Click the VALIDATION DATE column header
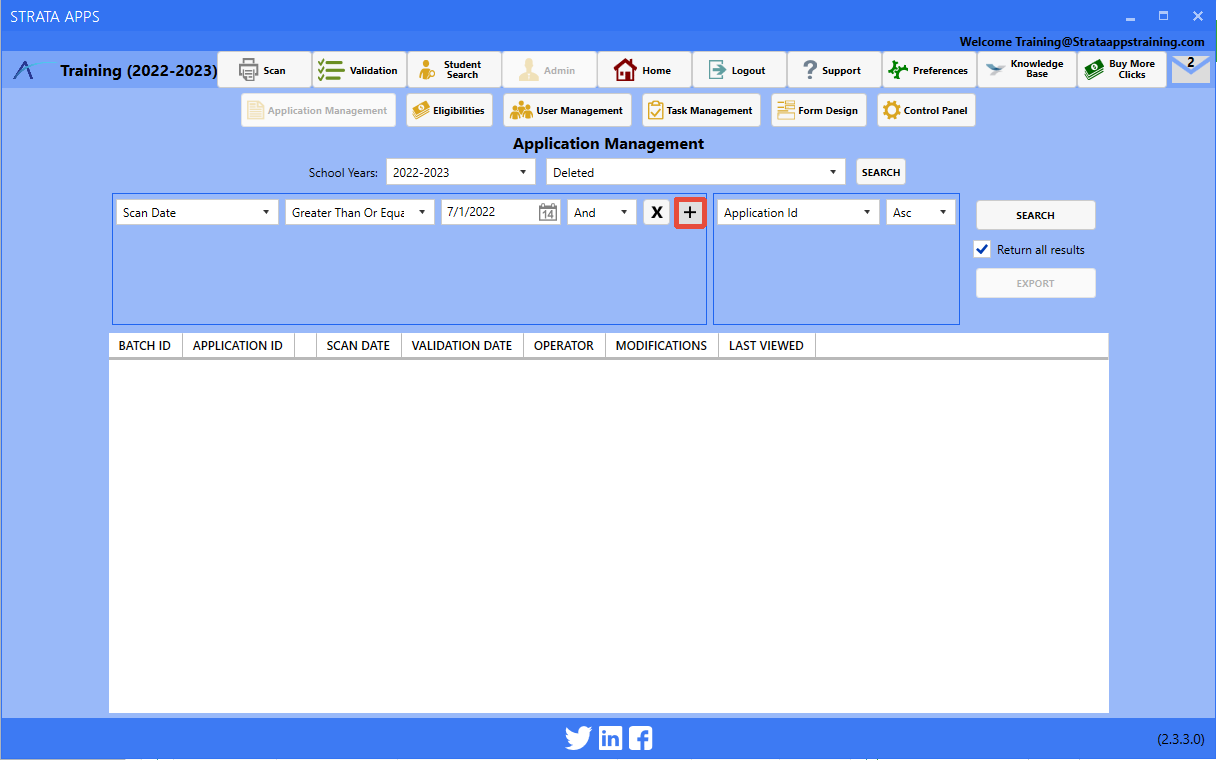 point(462,346)
